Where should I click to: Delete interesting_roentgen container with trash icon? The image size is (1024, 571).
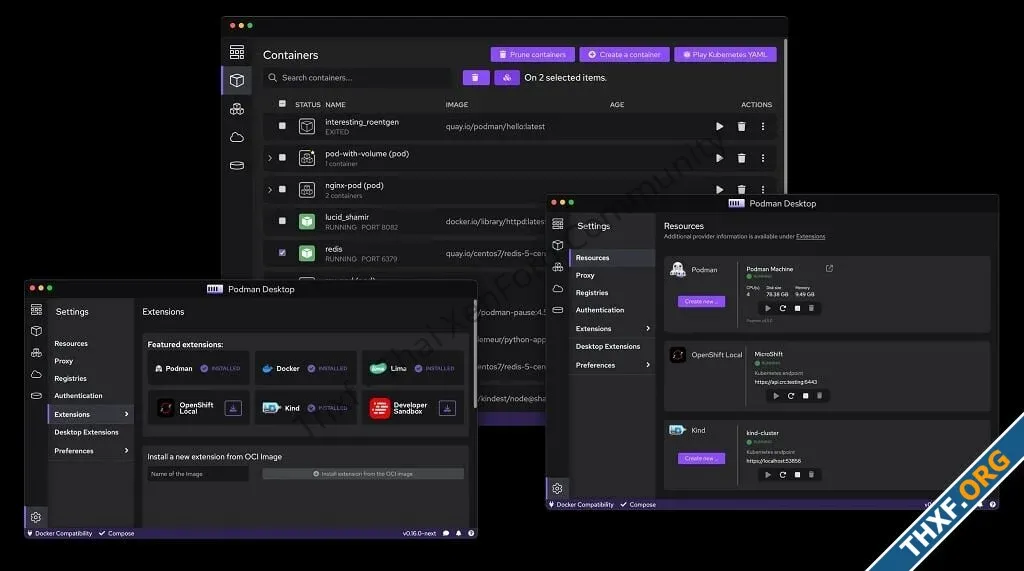coord(741,127)
